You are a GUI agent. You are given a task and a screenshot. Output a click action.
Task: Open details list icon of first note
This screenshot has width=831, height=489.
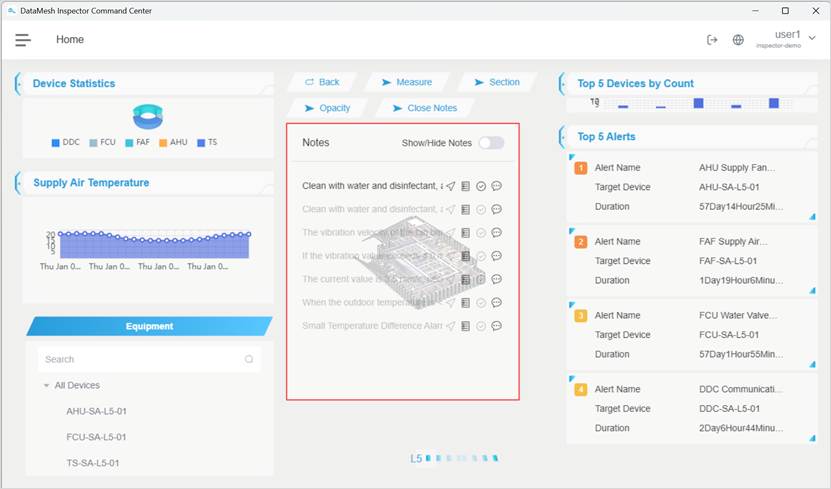click(466, 186)
